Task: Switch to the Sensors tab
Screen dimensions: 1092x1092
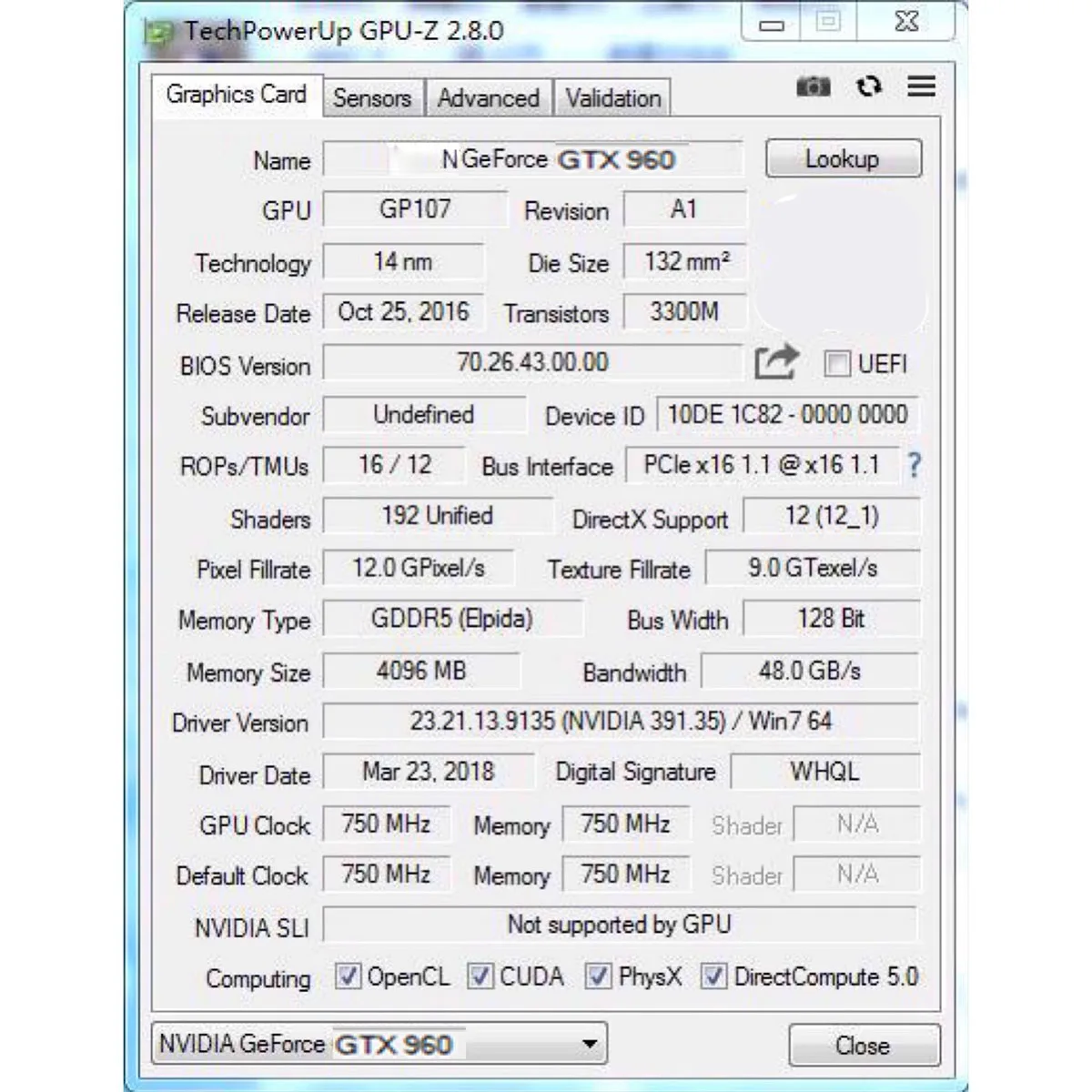Action: pyautogui.click(x=372, y=98)
